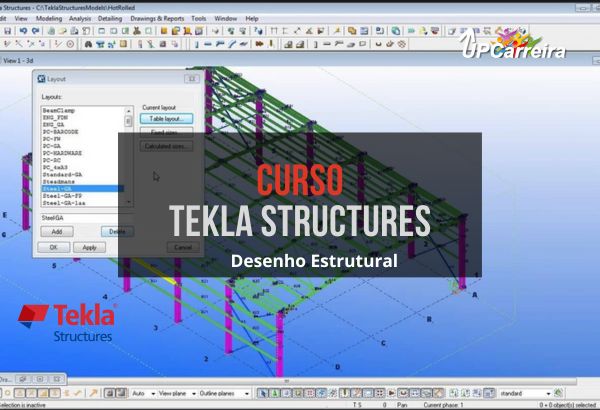The width and height of the screenshot is (600, 410).
Task: Select the concrete slab tool icon
Action: coord(351,44)
